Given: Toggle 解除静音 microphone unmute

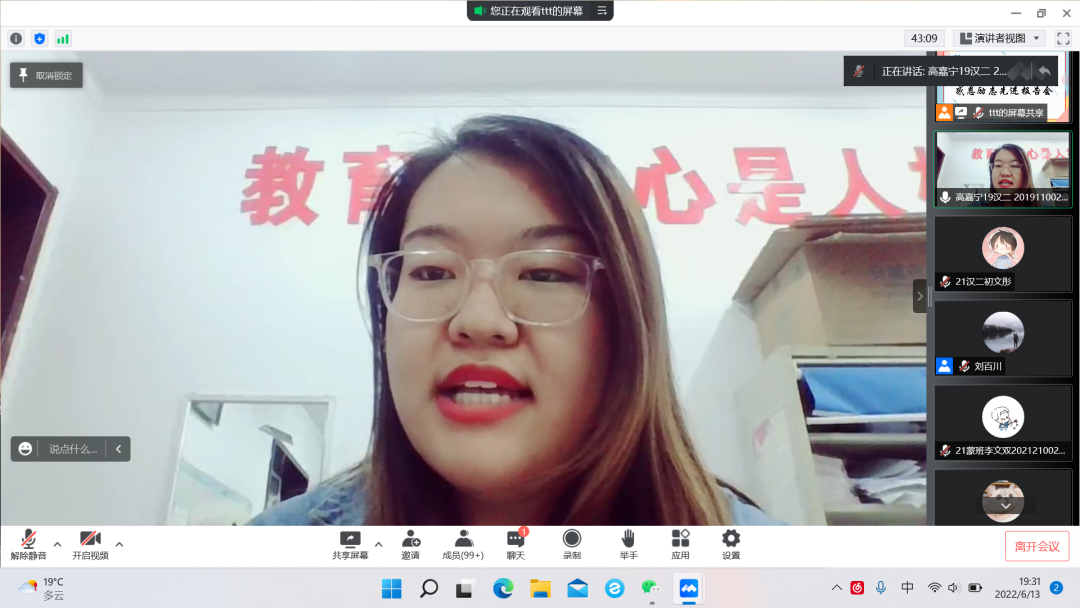Looking at the screenshot, I should (28, 544).
